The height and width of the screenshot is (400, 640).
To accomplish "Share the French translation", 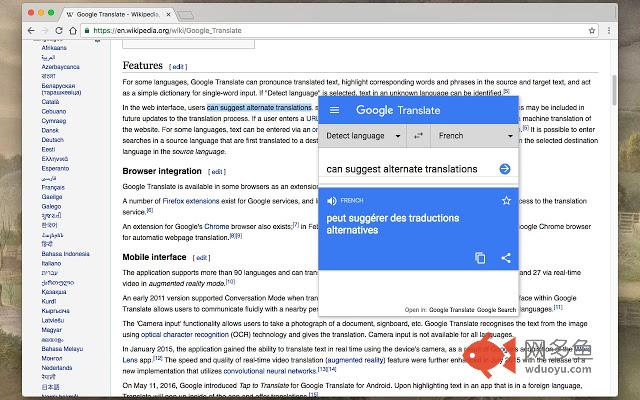I will click(x=506, y=258).
